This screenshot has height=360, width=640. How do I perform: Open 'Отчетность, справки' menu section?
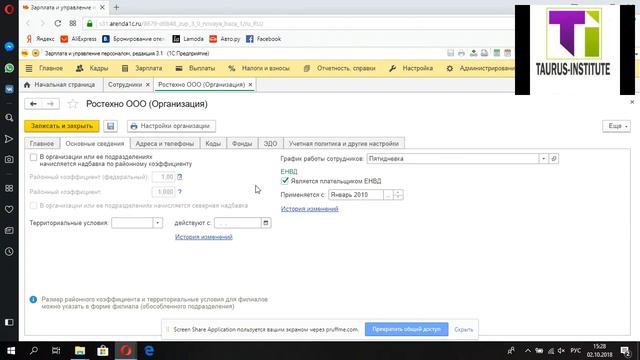340,69
